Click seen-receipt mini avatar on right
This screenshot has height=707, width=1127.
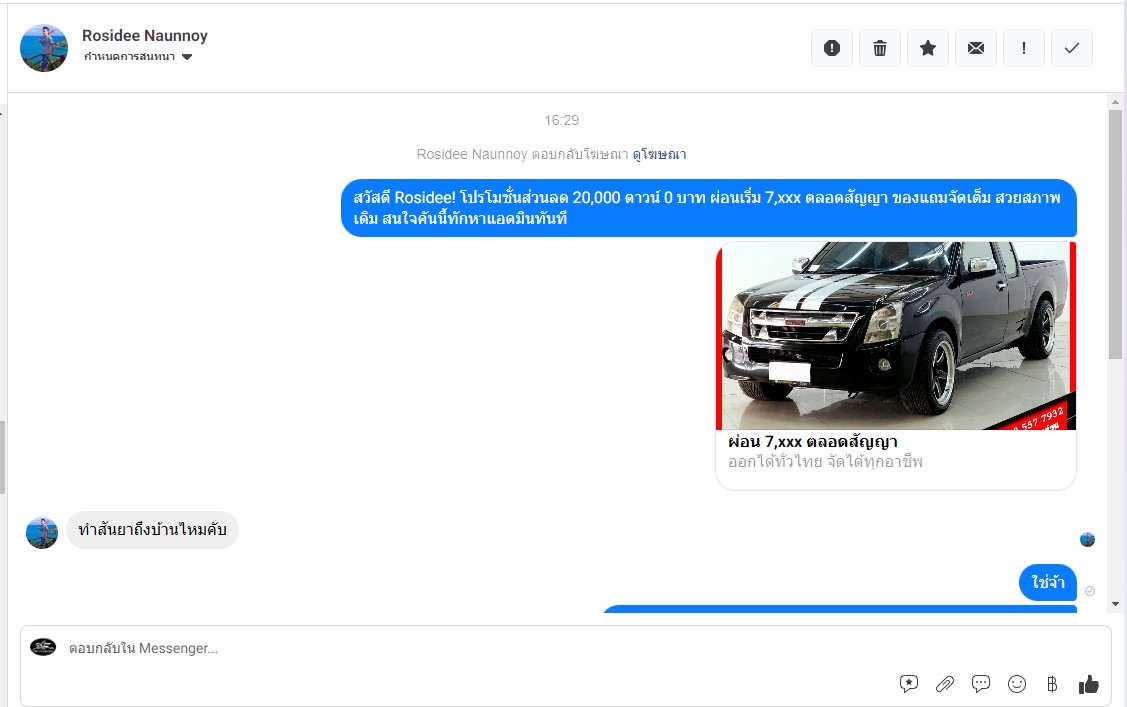pyautogui.click(x=1087, y=540)
